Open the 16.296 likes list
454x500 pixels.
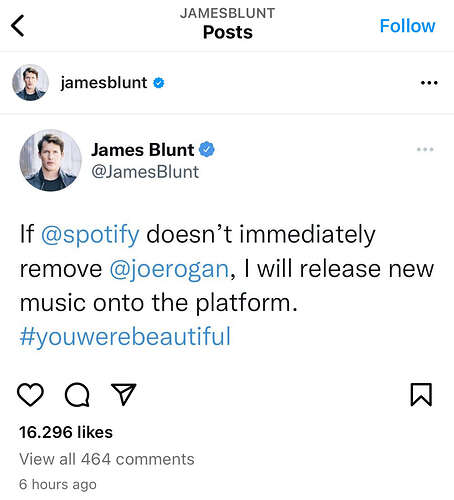pos(66,432)
